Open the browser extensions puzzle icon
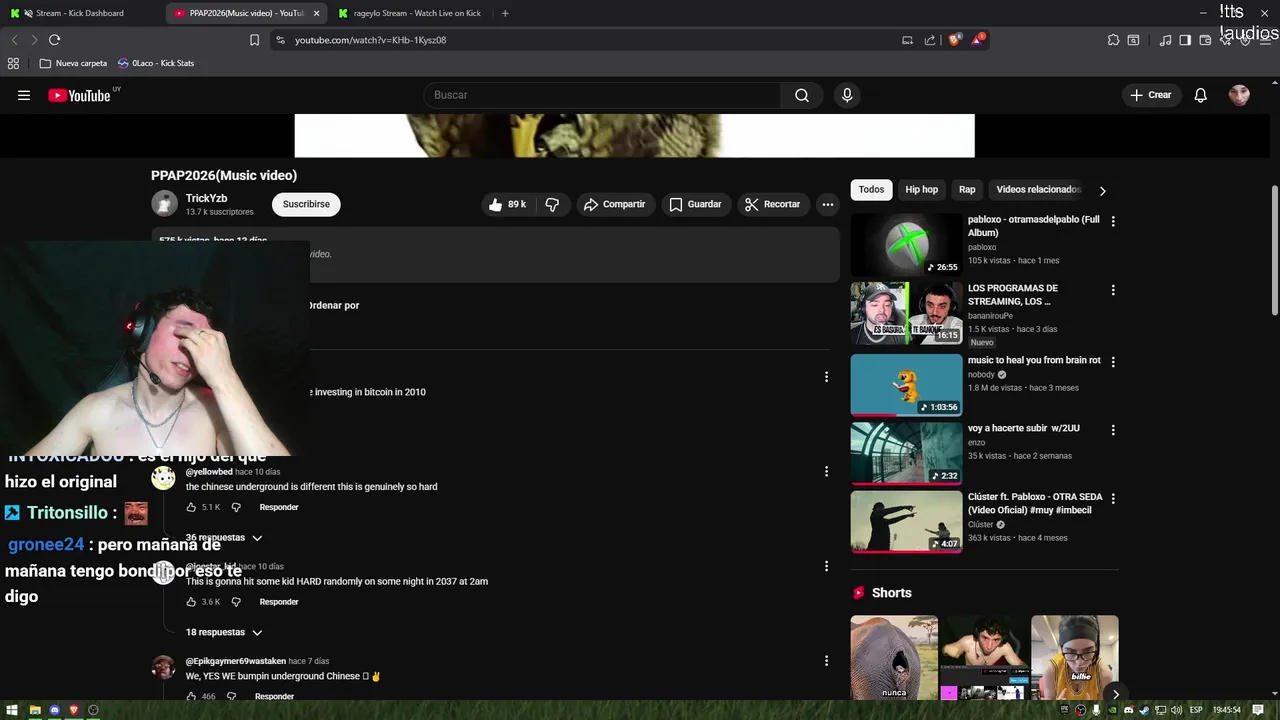 coord(1113,40)
